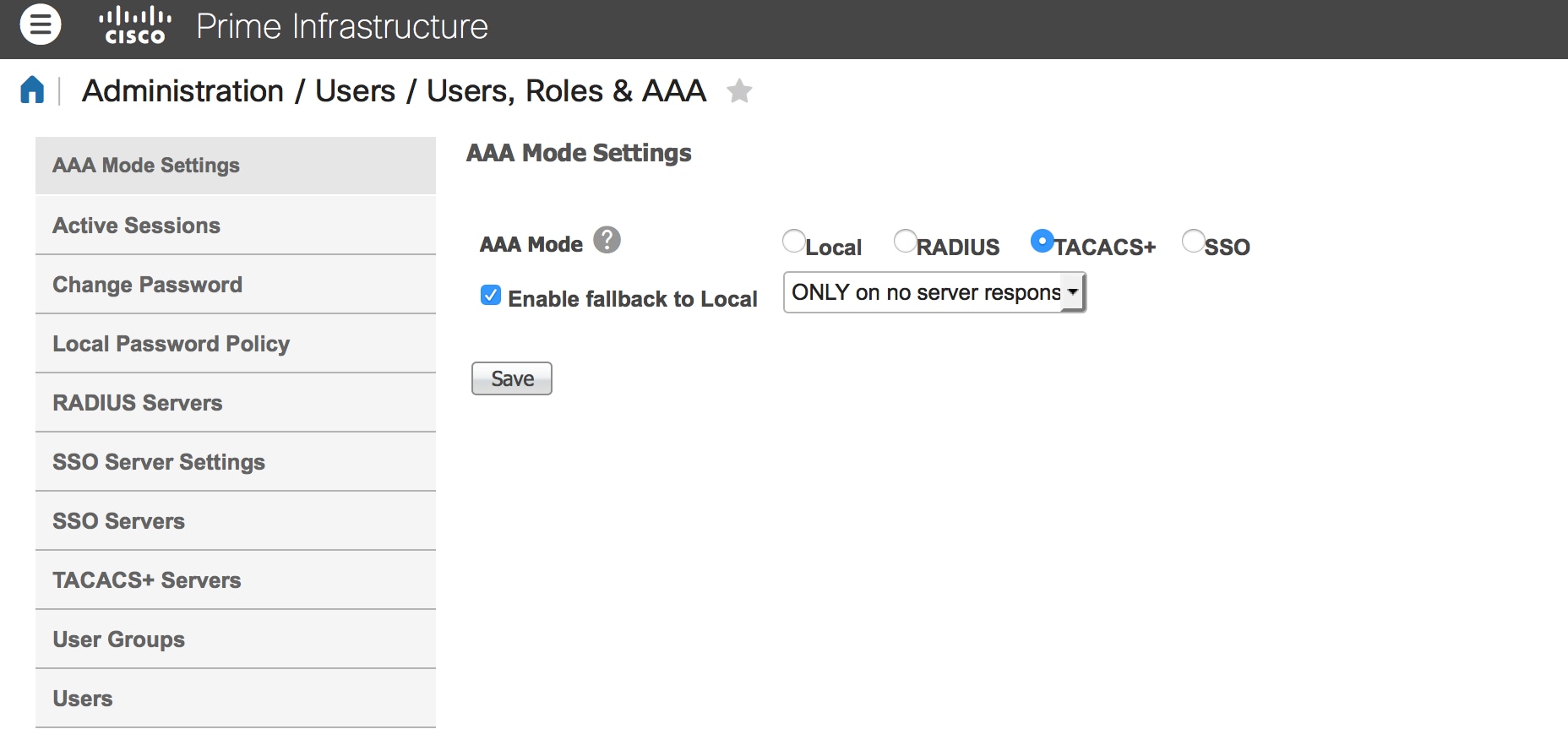Open the fallback condition dropdown
This screenshot has height=740, width=1568.
point(934,292)
